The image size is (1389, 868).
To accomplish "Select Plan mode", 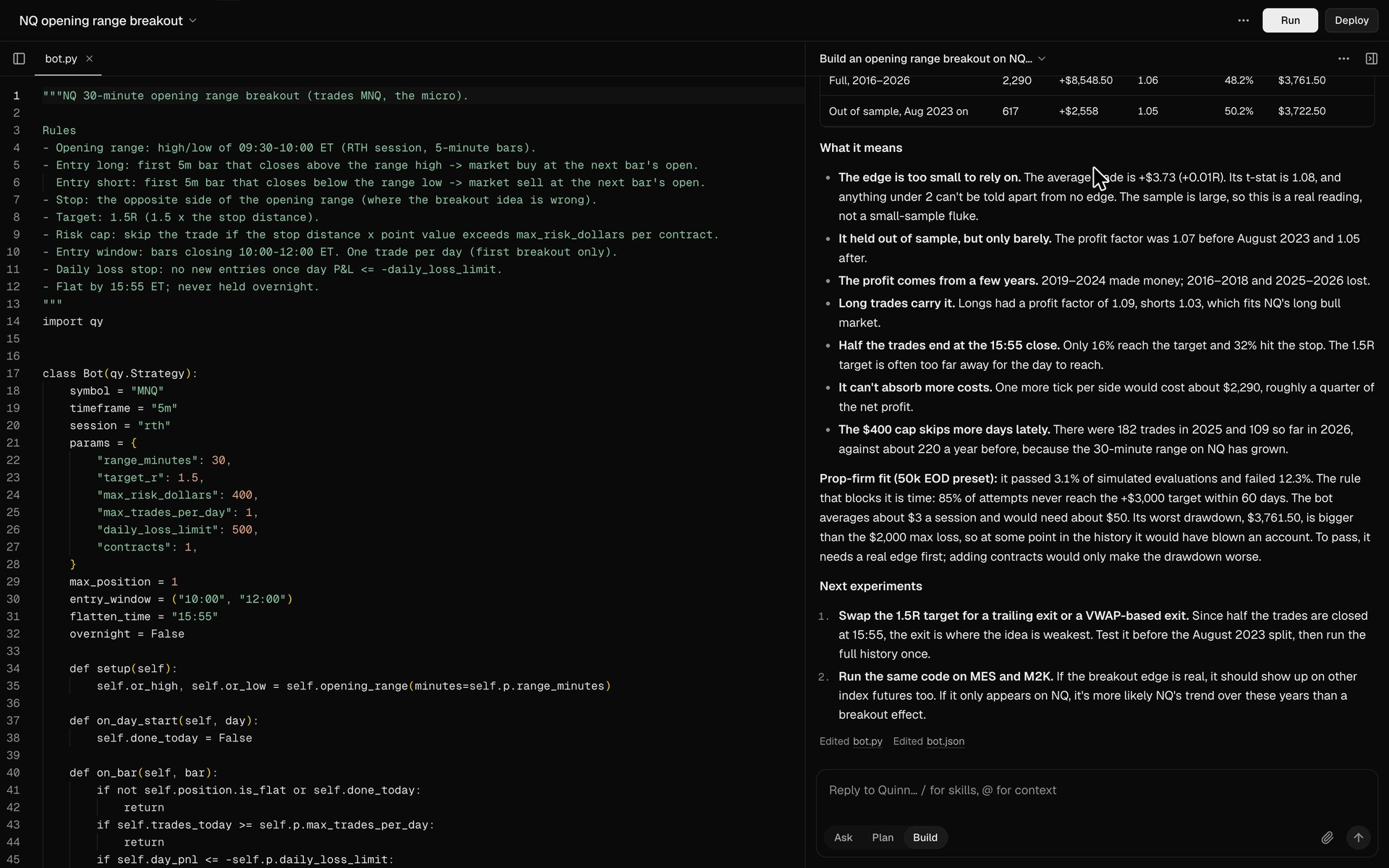I will pos(883,838).
